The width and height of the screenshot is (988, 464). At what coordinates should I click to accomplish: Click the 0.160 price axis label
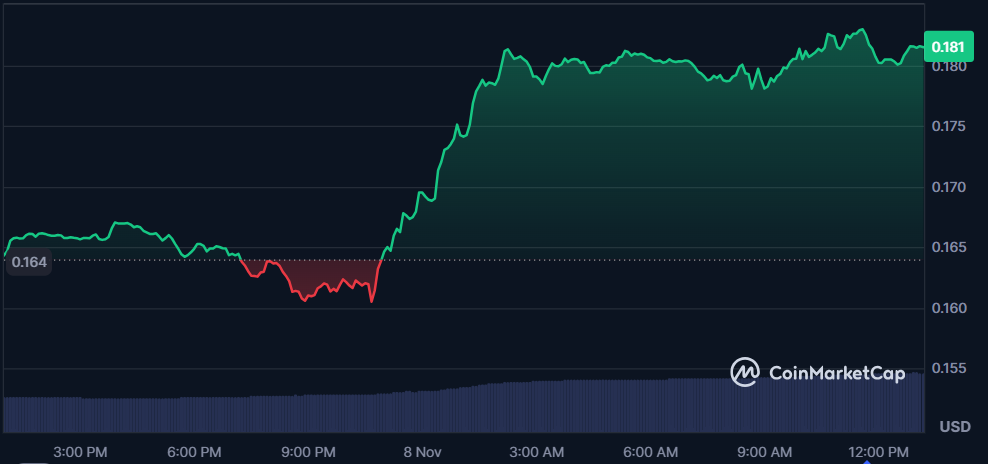point(948,308)
